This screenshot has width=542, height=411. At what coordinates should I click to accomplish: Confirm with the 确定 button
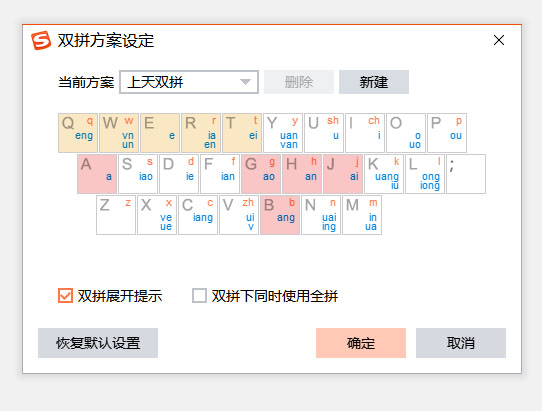click(x=361, y=343)
